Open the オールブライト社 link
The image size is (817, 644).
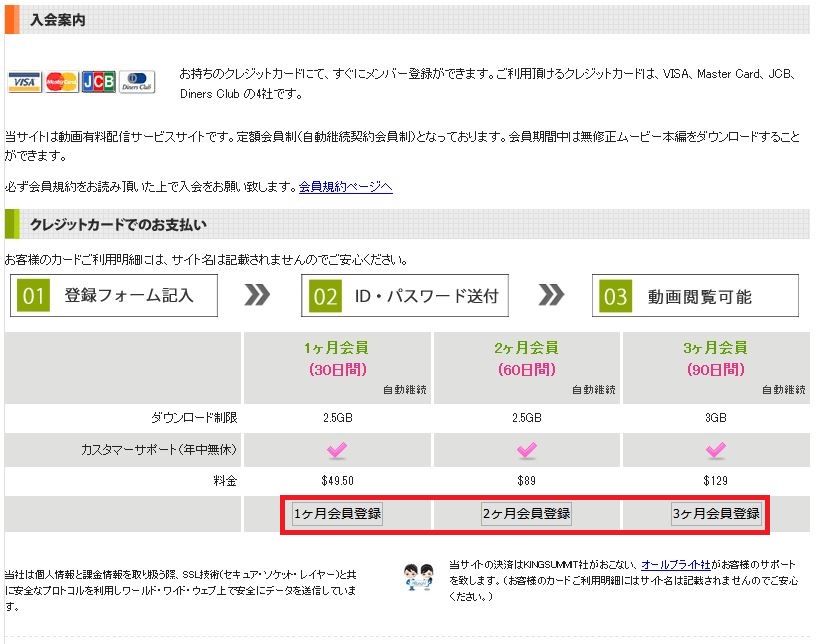coord(676,565)
